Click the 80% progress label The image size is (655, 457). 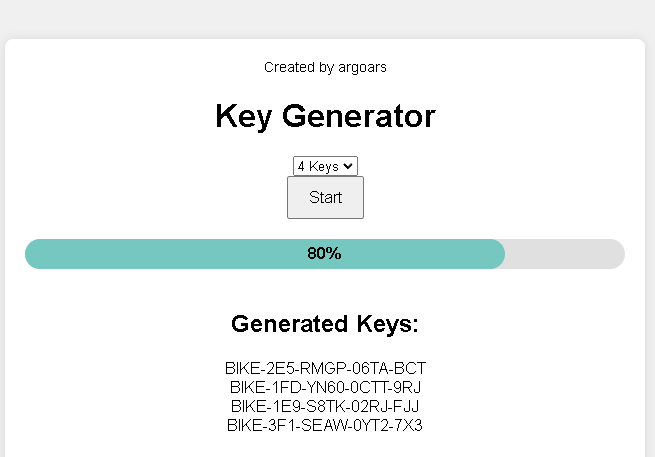pos(324,254)
